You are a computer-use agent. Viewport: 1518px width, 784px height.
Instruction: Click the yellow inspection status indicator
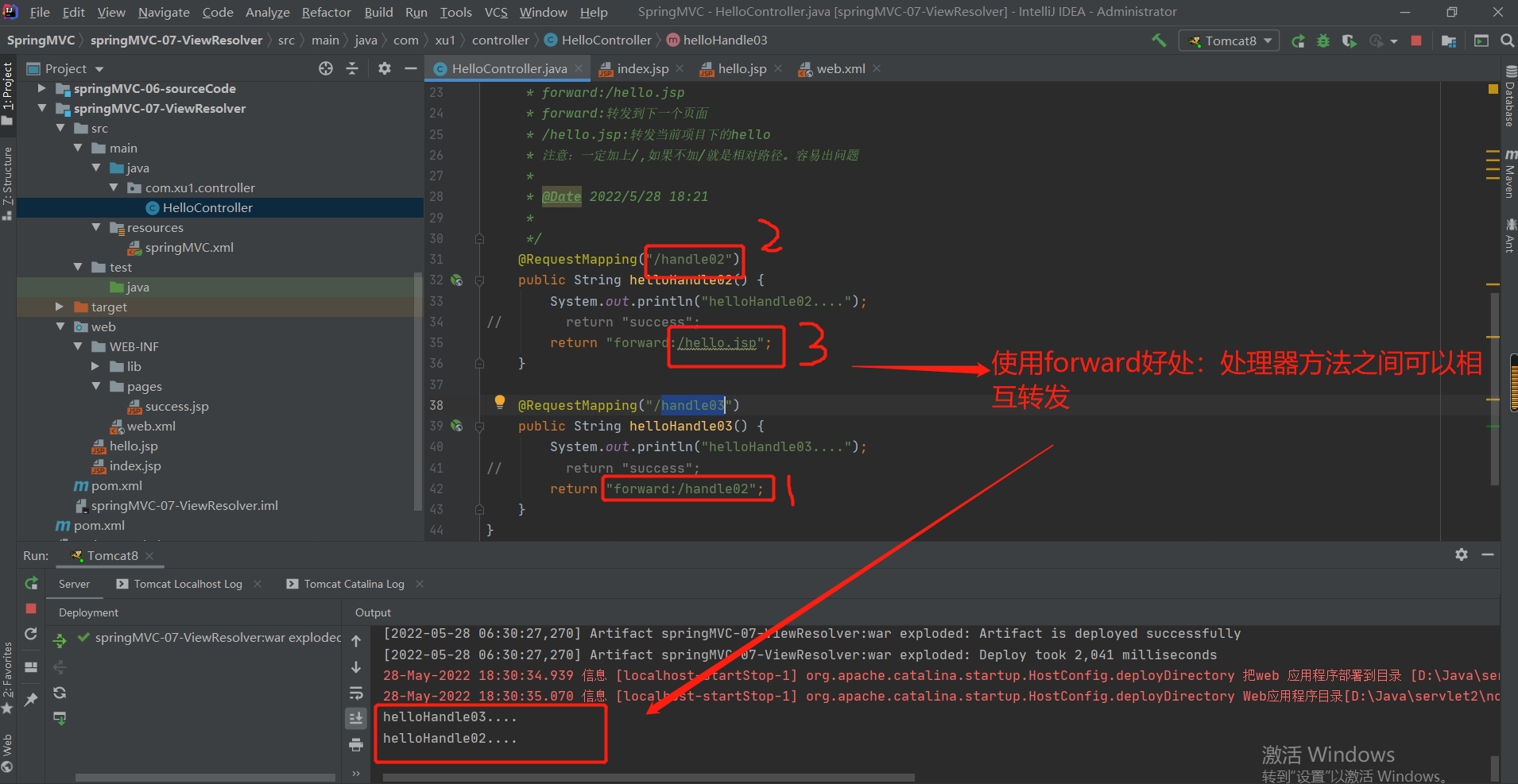click(x=1493, y=89)
